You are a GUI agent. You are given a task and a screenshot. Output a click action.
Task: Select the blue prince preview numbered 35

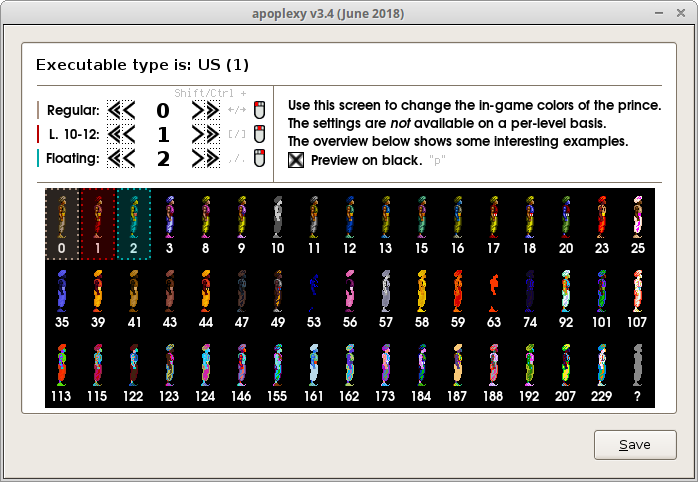62,298
